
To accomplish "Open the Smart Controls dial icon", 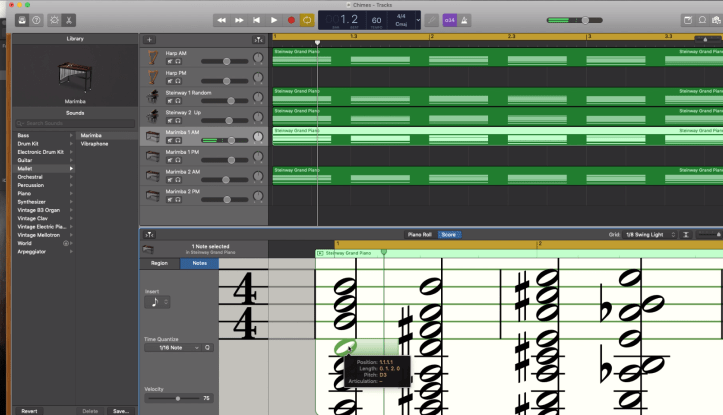I will click(52, 20).
